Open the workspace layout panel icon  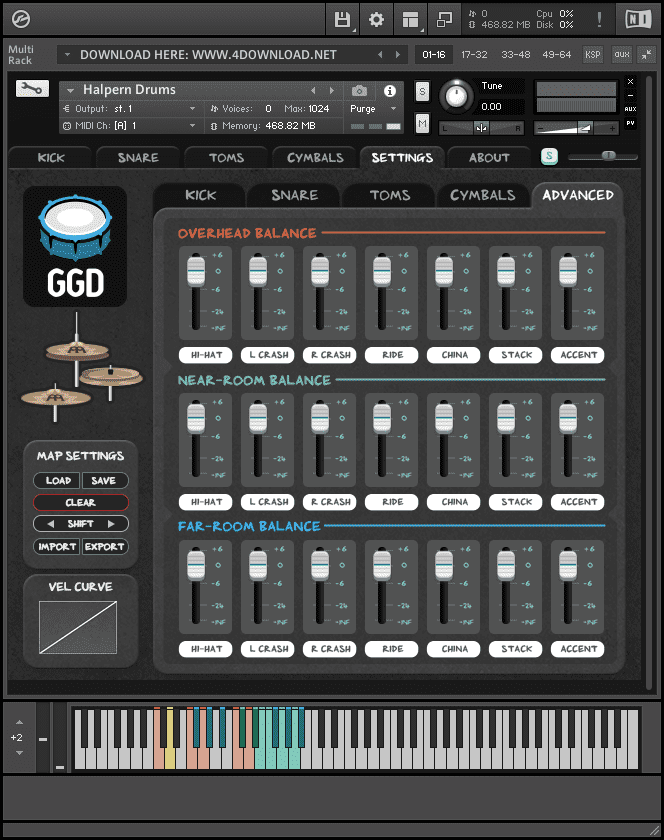click(x=411, y=20)
